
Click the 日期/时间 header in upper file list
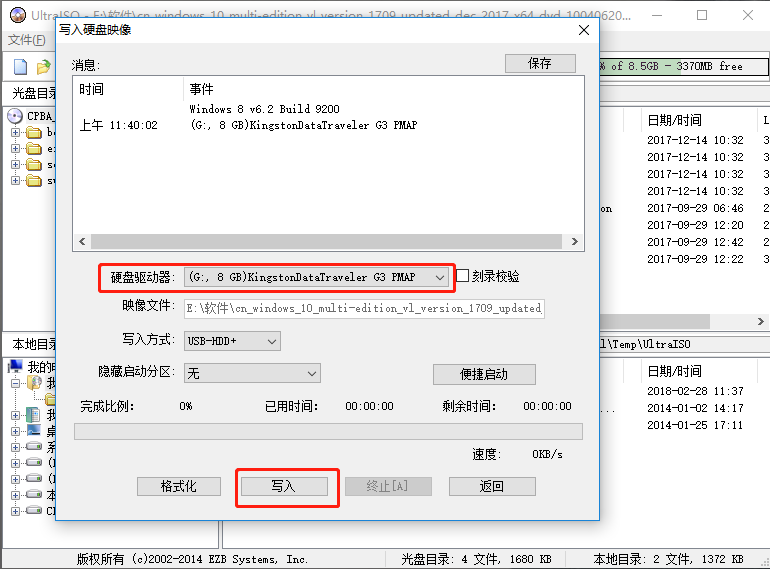[x=674, y=120]
